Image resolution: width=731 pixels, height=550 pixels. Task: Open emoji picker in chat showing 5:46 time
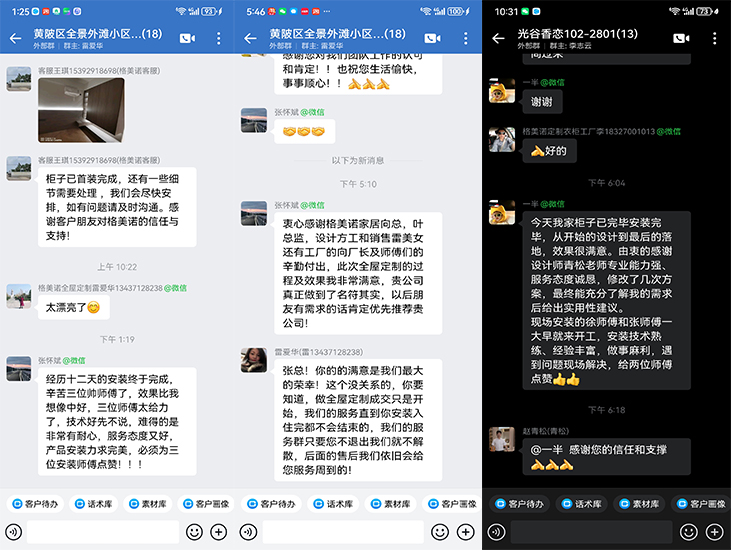[x=438, y=532]
